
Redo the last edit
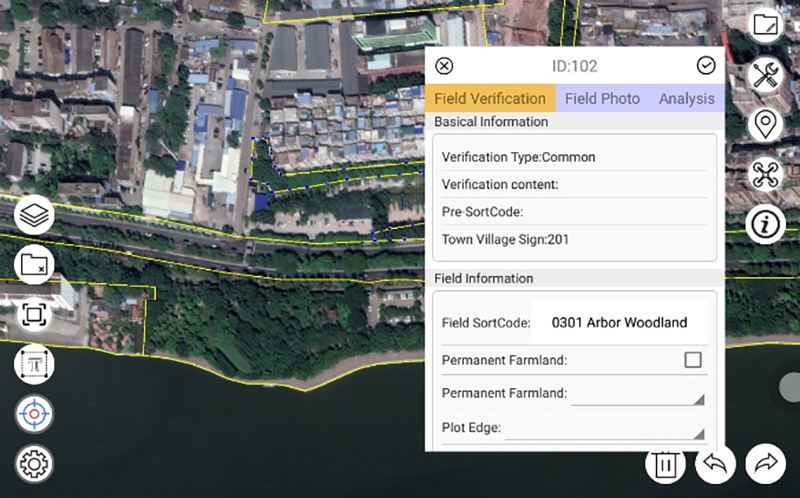(x=765, y=464)
